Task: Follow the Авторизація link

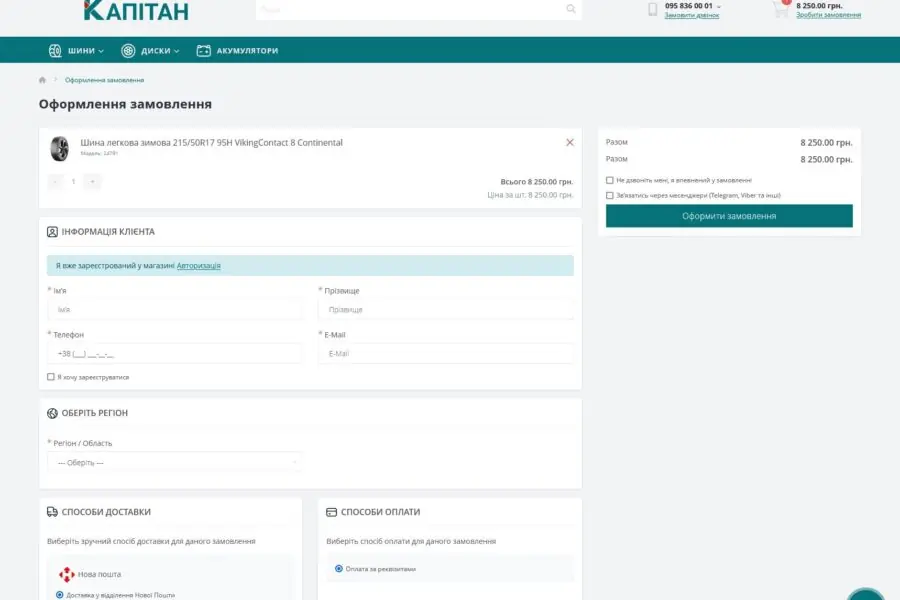Action: [x=198, y=266]
